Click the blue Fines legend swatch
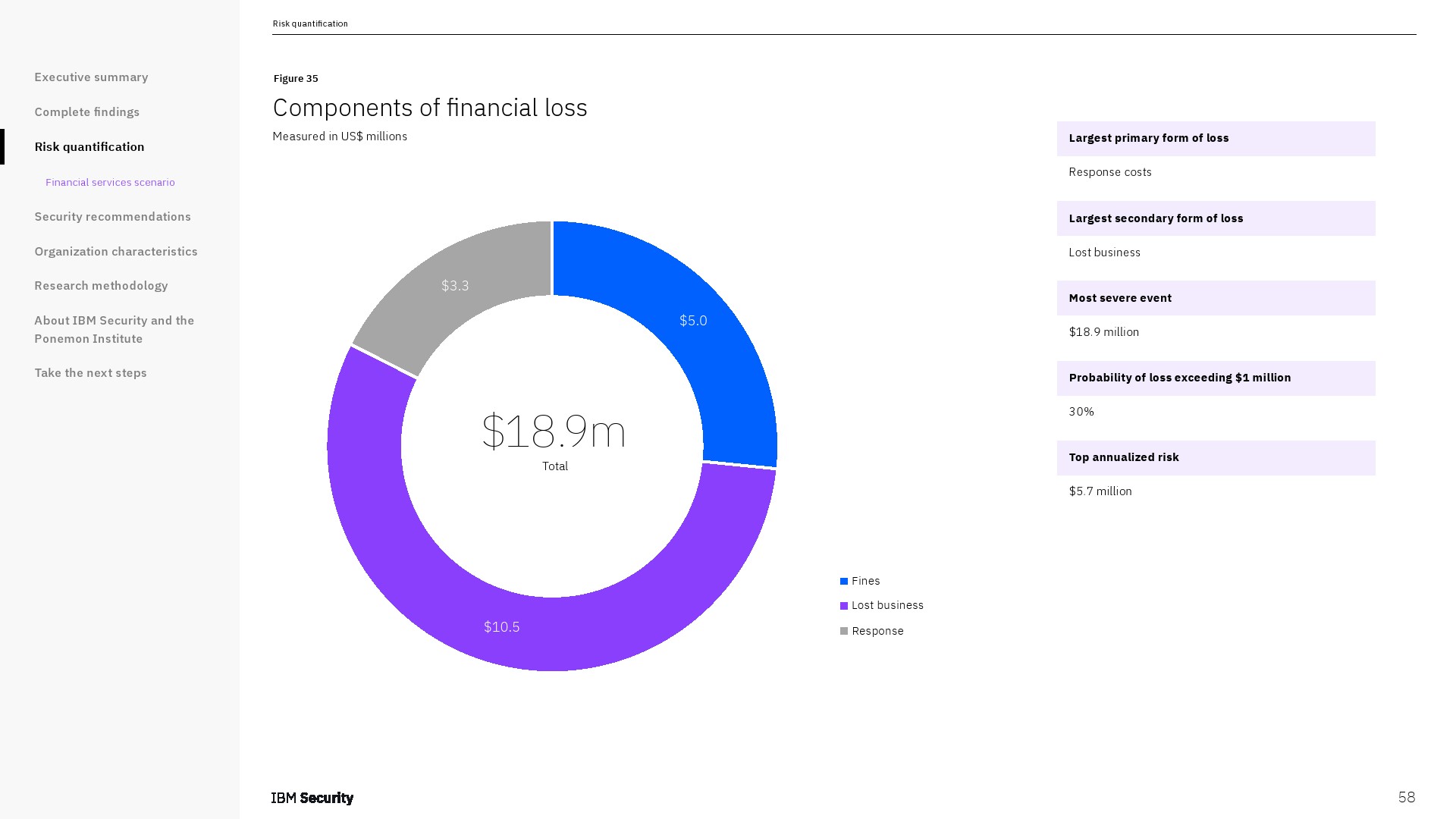Viewport: 1456px width, 819px height. [x=844, y=582]
